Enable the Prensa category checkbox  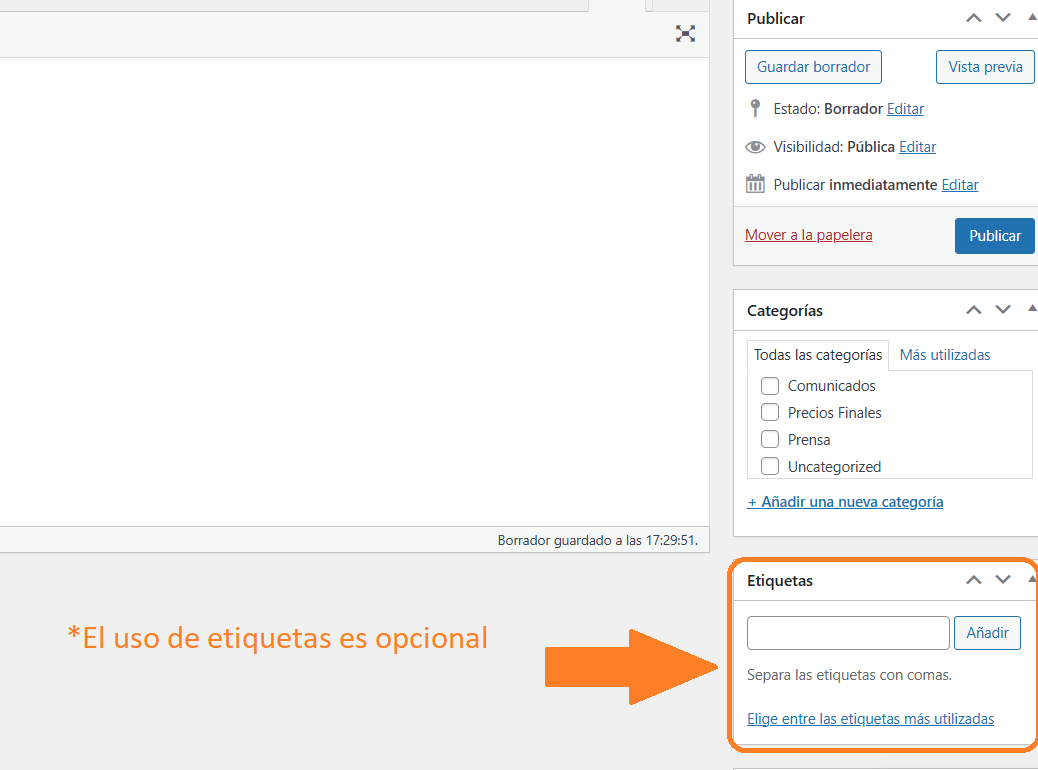(770, 440)
